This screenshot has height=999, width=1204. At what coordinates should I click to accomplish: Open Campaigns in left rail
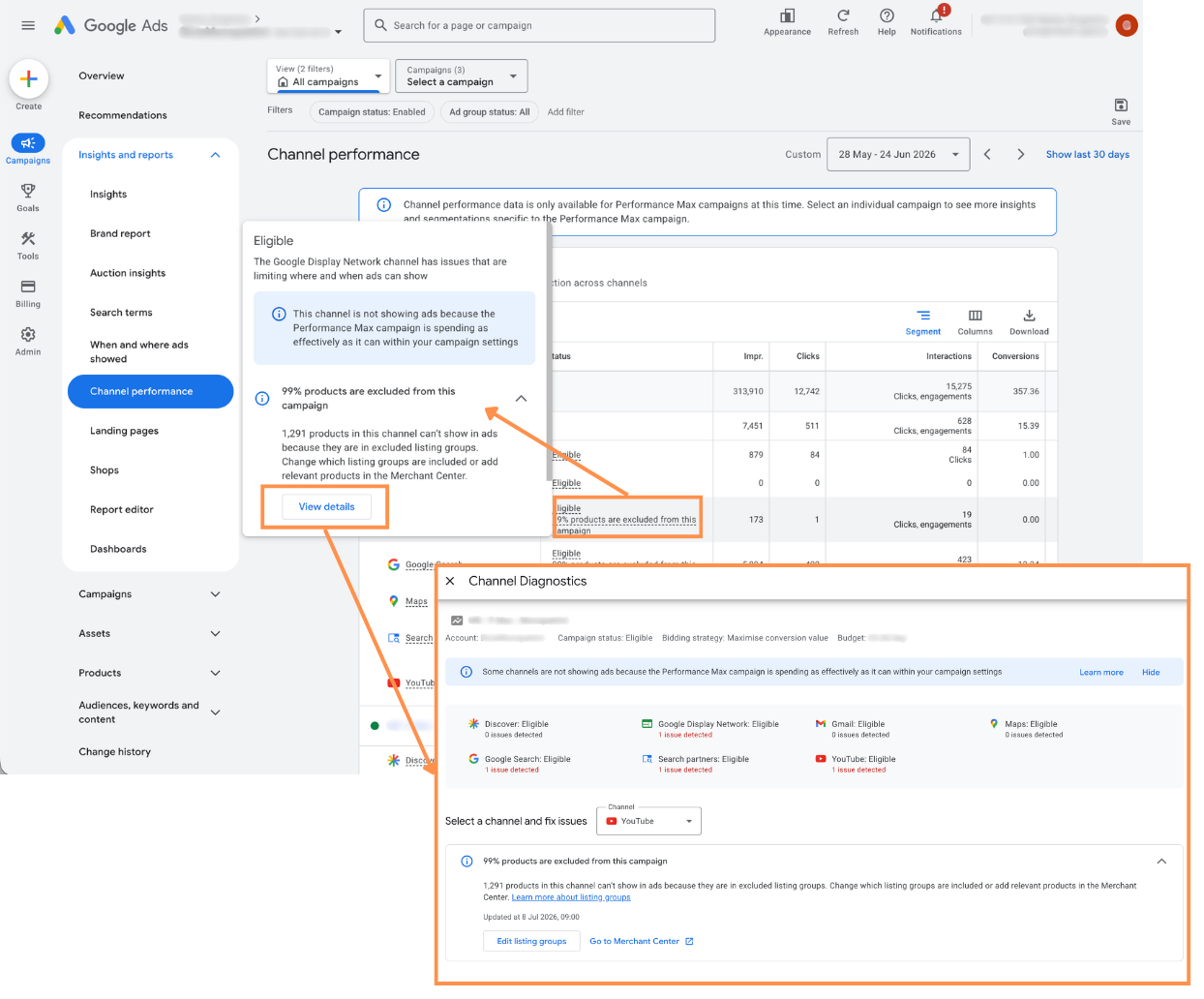click(x=28, y=148)
